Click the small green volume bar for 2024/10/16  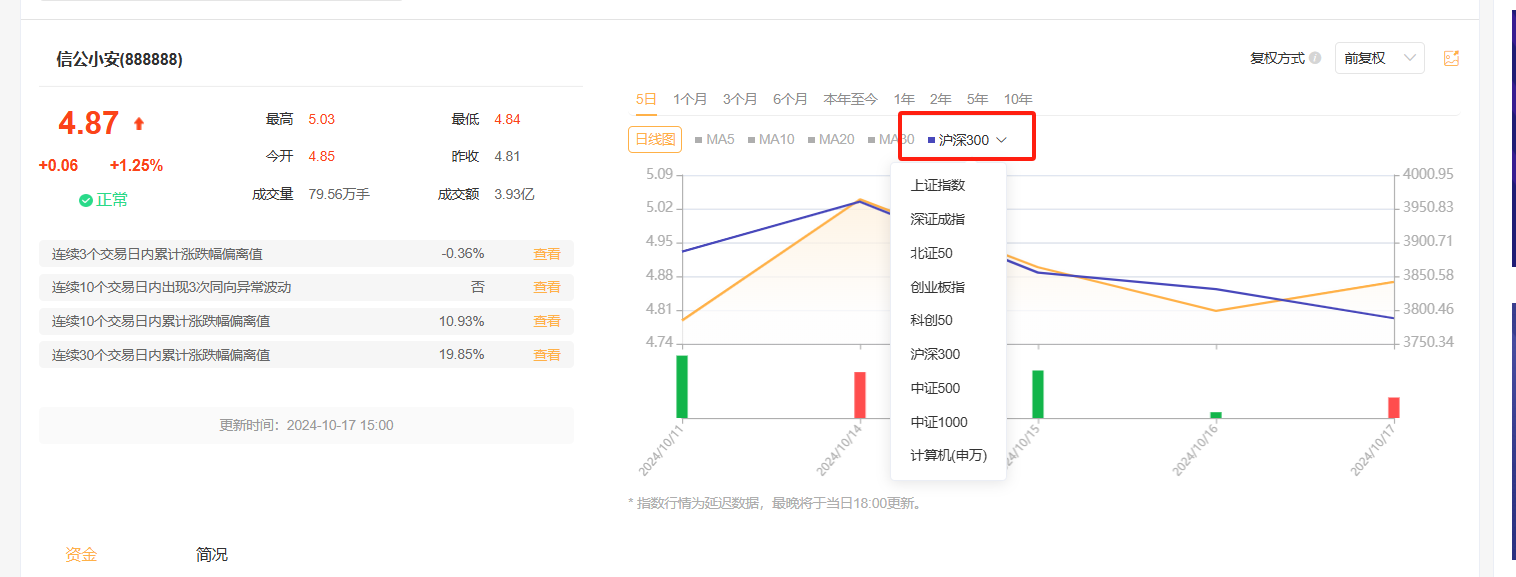pos(1216,415)
